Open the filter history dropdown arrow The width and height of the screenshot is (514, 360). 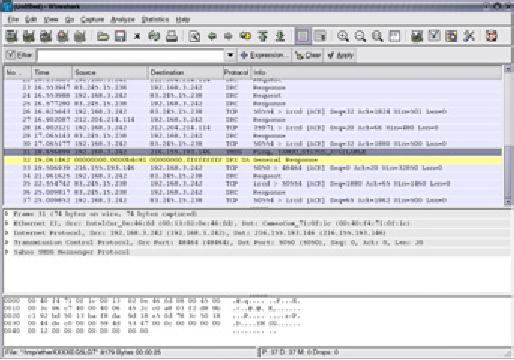pos(230,55)
